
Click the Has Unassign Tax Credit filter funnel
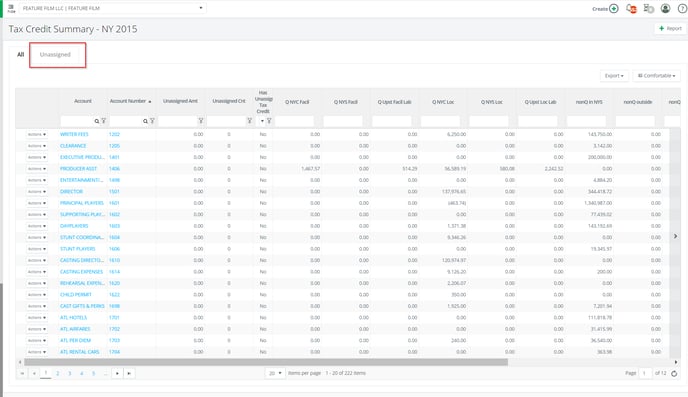click(x=269, y=121)
